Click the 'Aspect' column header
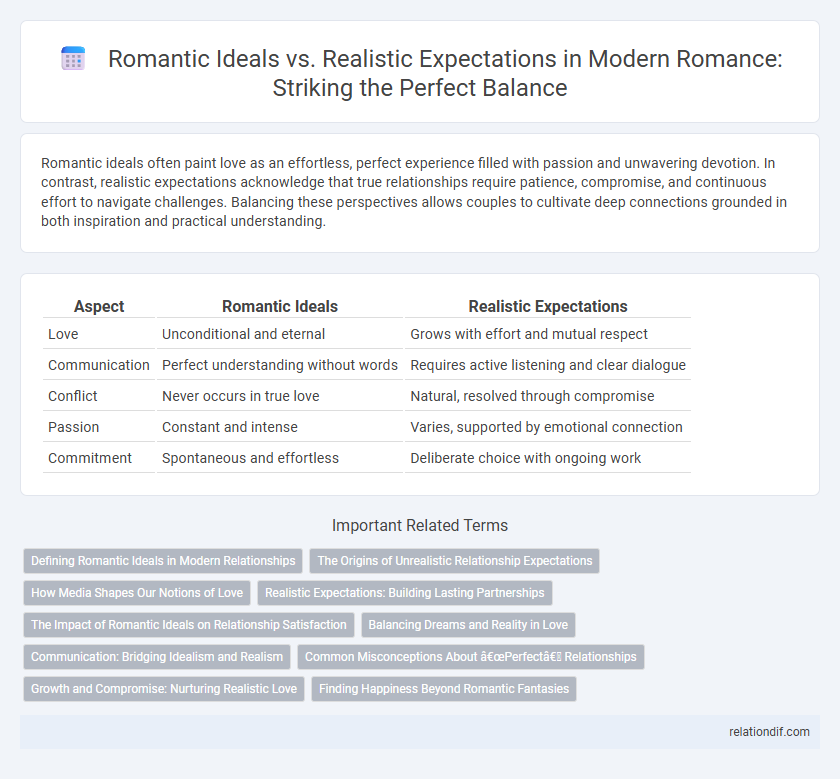This screenshot has width=840, height=779. [x=99, y=306]
